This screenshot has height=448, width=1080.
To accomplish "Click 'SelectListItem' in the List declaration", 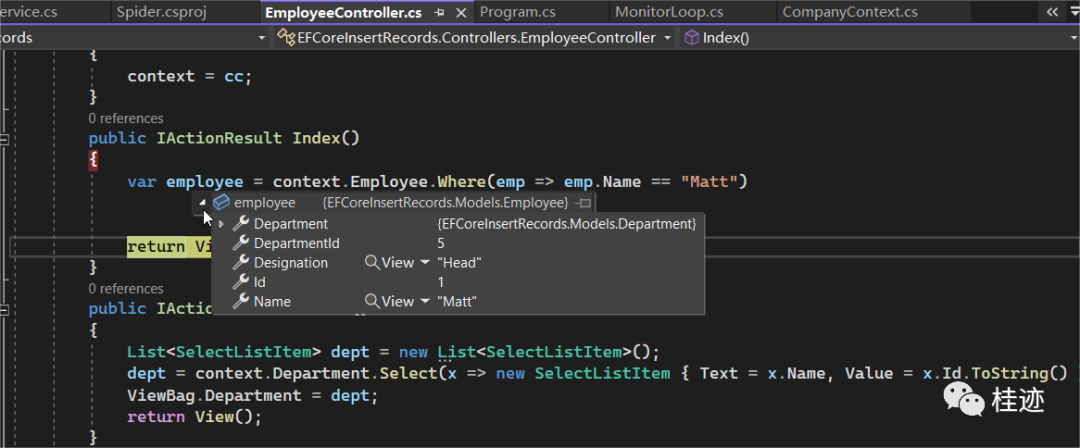I will point(244,352).
